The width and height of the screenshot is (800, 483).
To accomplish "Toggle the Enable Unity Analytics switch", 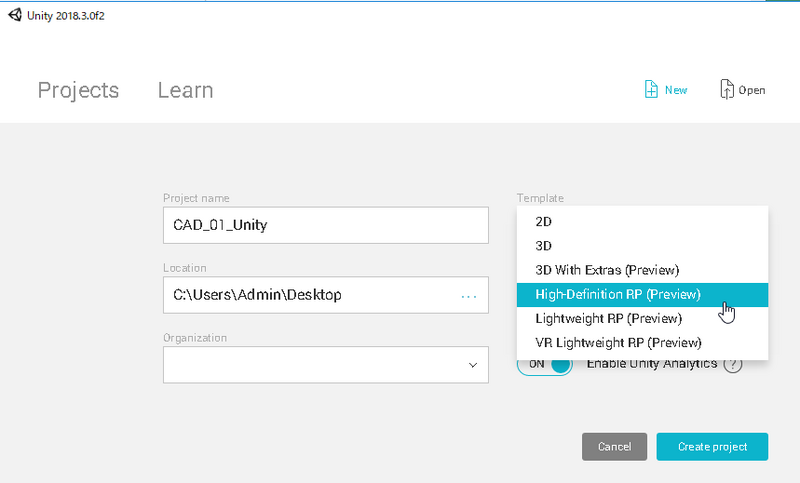I will (x=544, y=364).
